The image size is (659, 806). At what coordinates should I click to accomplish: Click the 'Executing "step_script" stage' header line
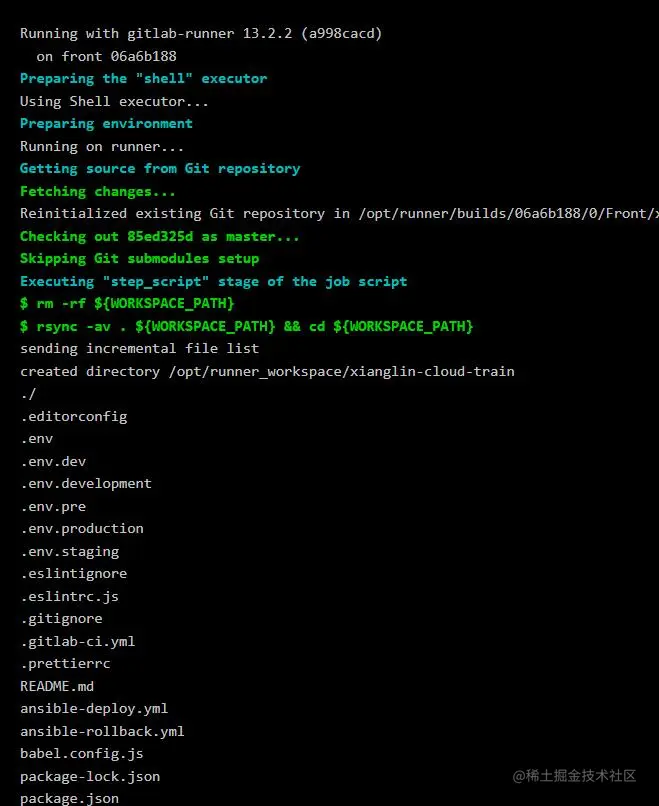(x=213, y=282)
